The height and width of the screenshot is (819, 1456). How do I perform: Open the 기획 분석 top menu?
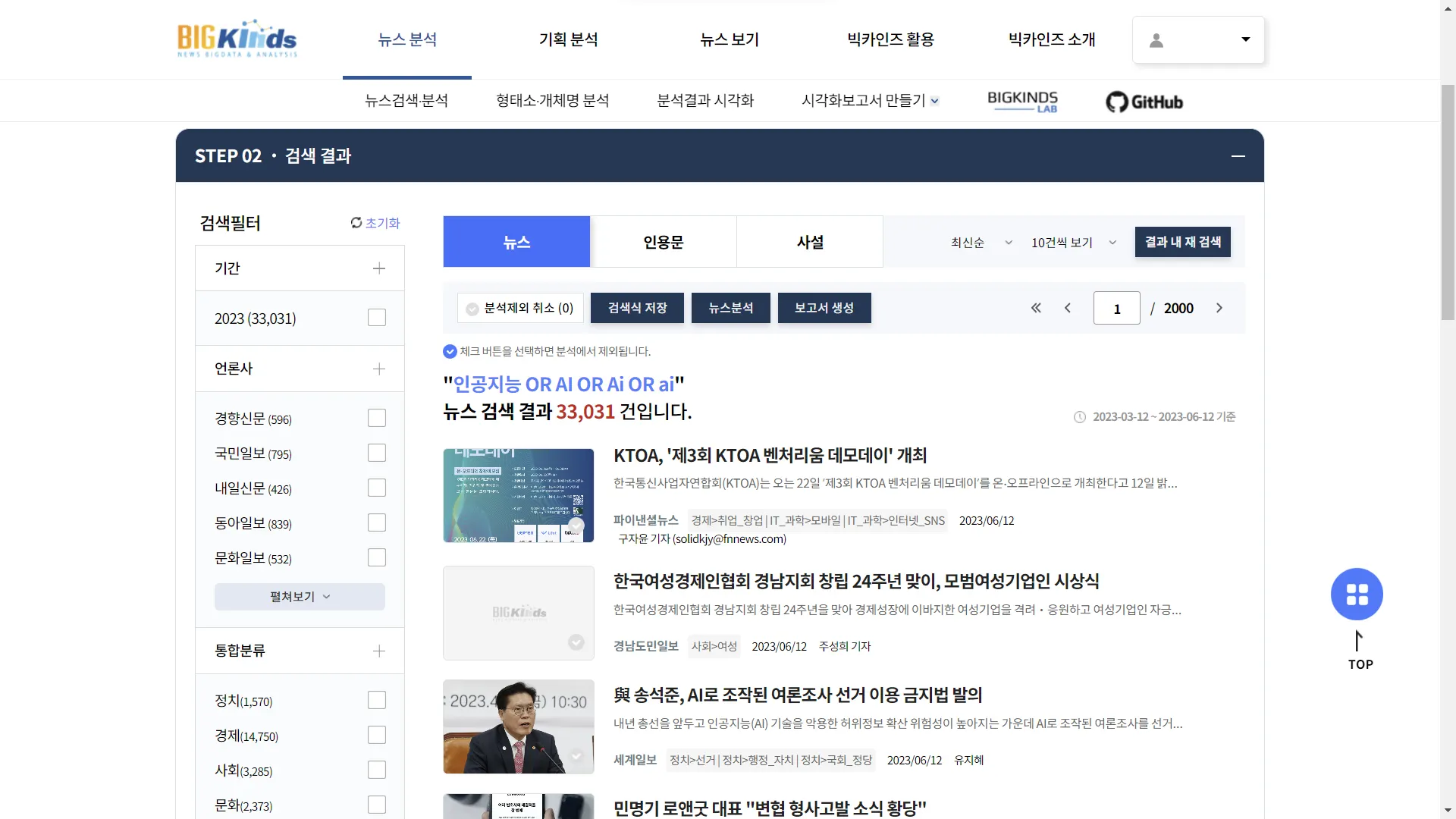point(568,39)
